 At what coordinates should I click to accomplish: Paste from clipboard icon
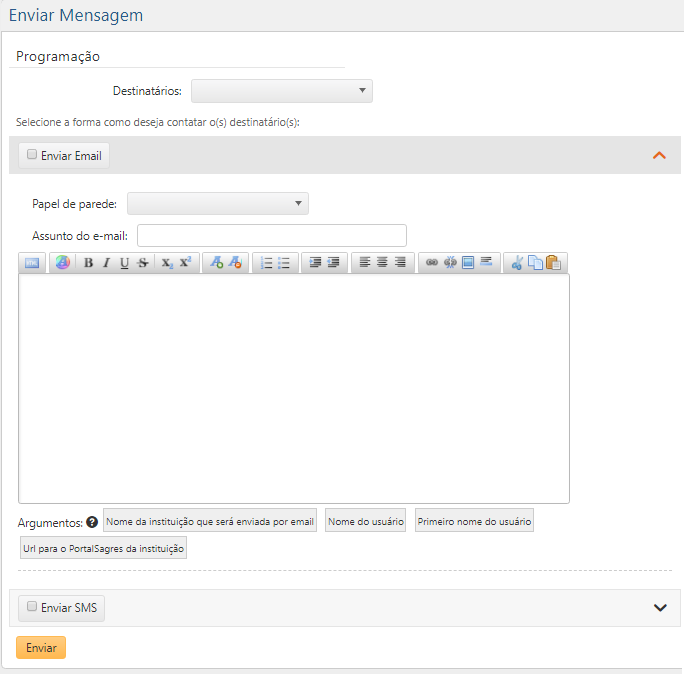(553, 263)
